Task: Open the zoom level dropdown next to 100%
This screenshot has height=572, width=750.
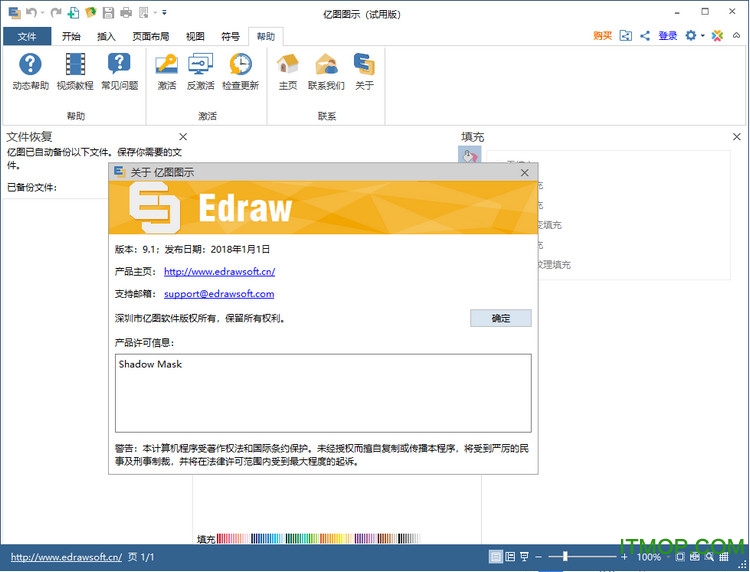Action: 668,557
